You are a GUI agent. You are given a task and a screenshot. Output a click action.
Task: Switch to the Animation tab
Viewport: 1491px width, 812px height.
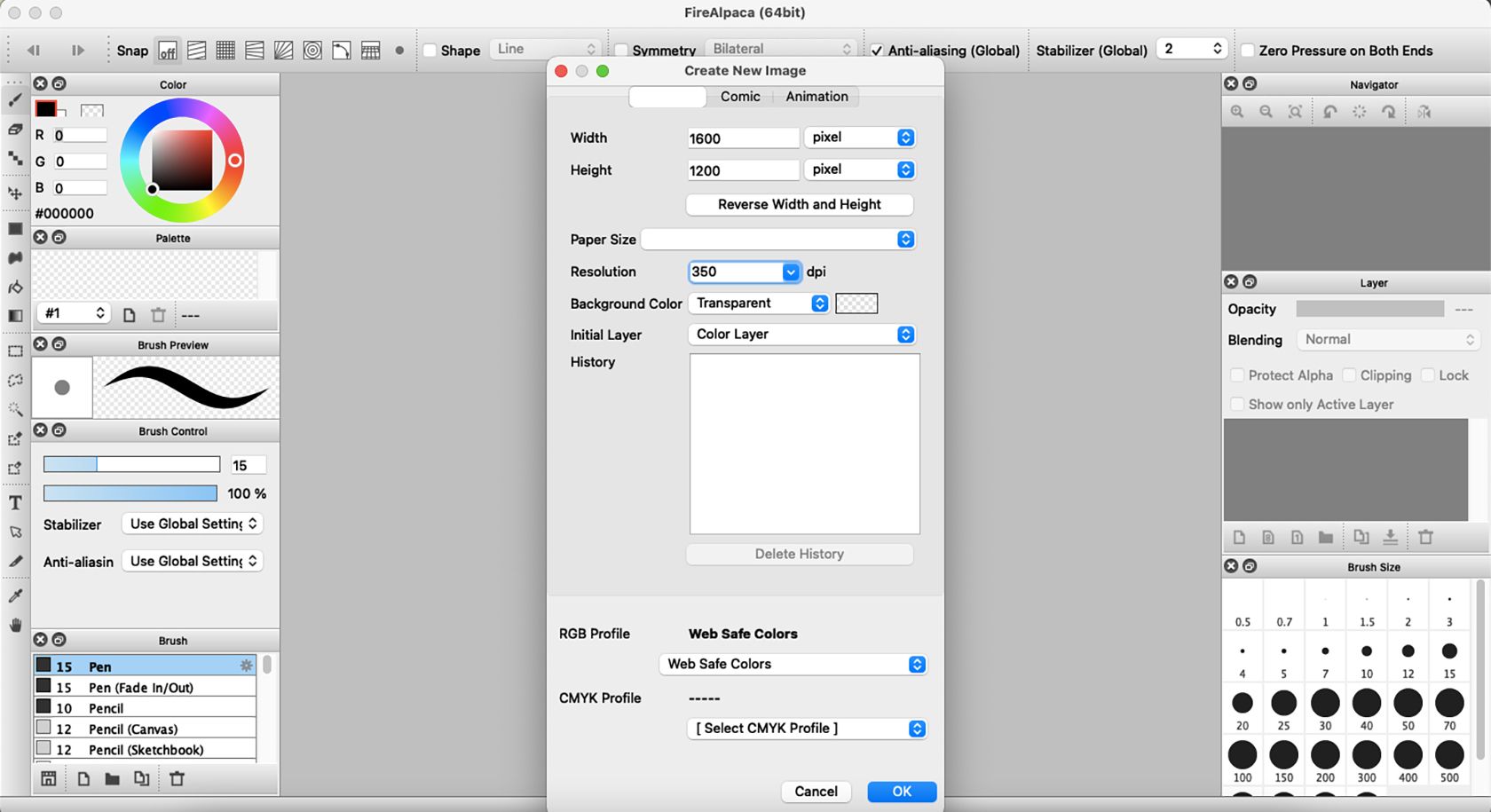816,97
